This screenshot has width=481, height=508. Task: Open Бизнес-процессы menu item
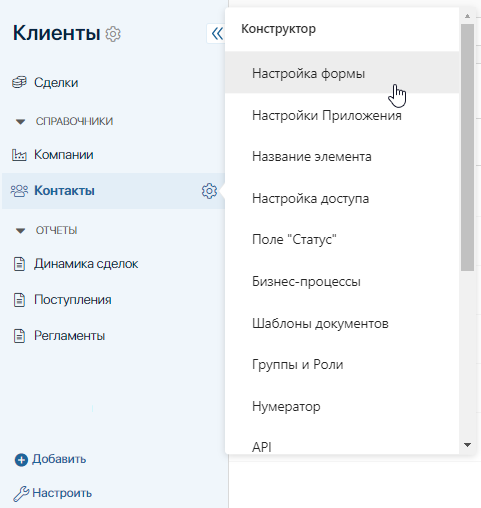coord(342,281)
